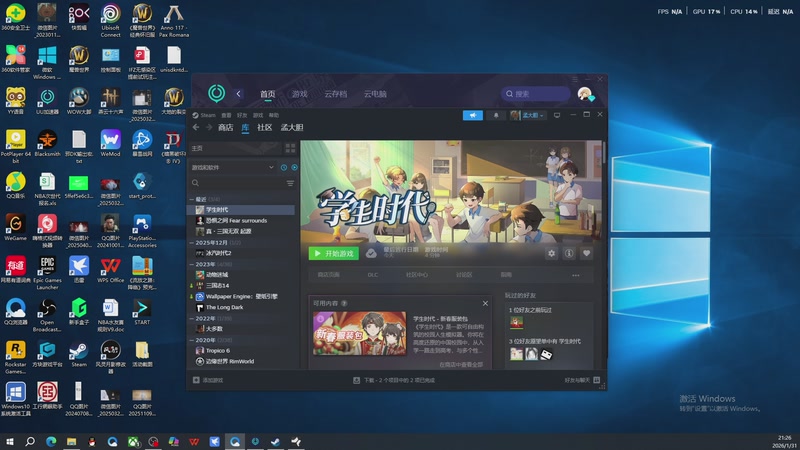
Task: Collapse the 2022年 games group
Action: [192, 318]
